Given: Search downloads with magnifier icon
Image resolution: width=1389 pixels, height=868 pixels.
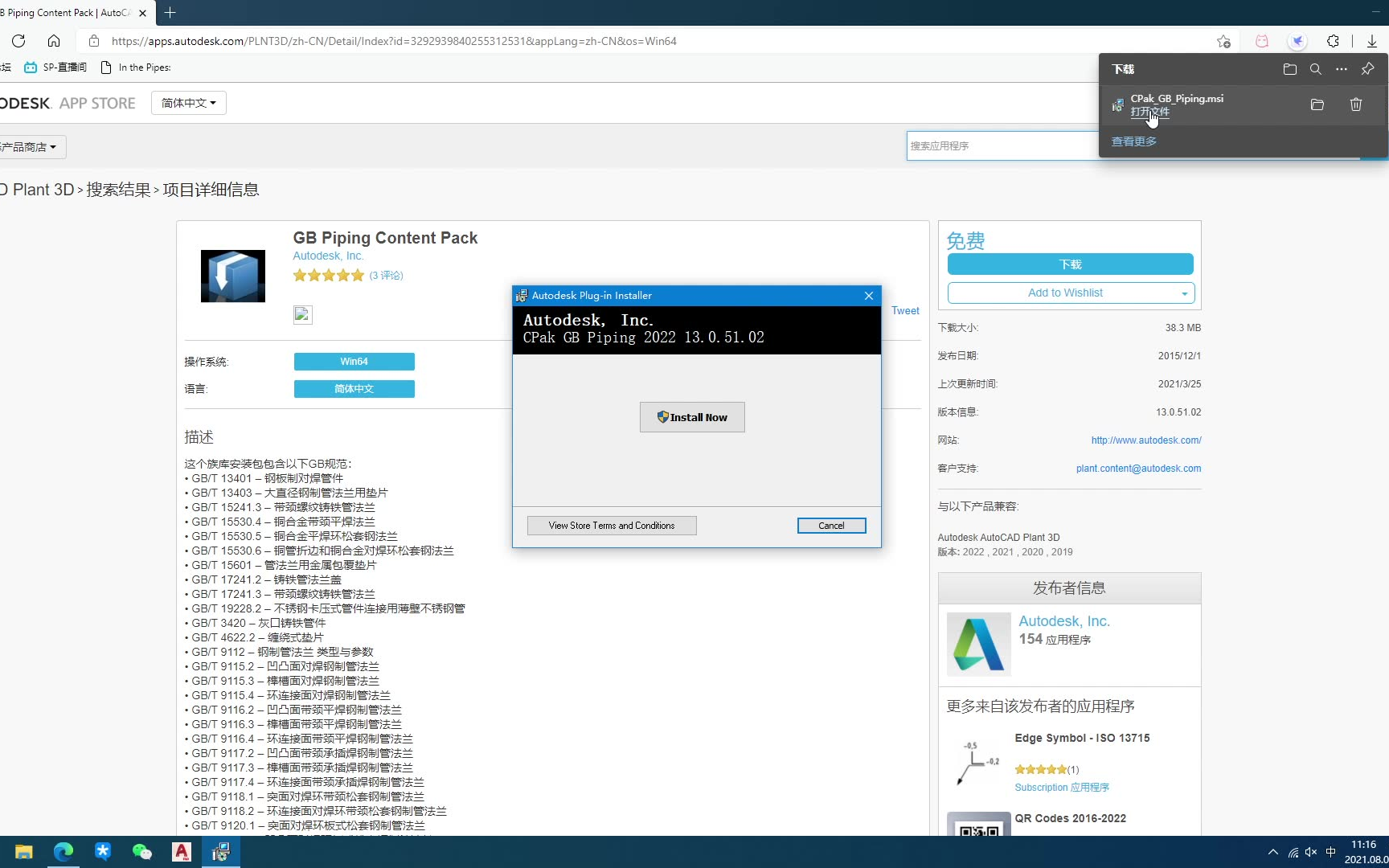Looking at the screenshot, I should pos(1316,69).
